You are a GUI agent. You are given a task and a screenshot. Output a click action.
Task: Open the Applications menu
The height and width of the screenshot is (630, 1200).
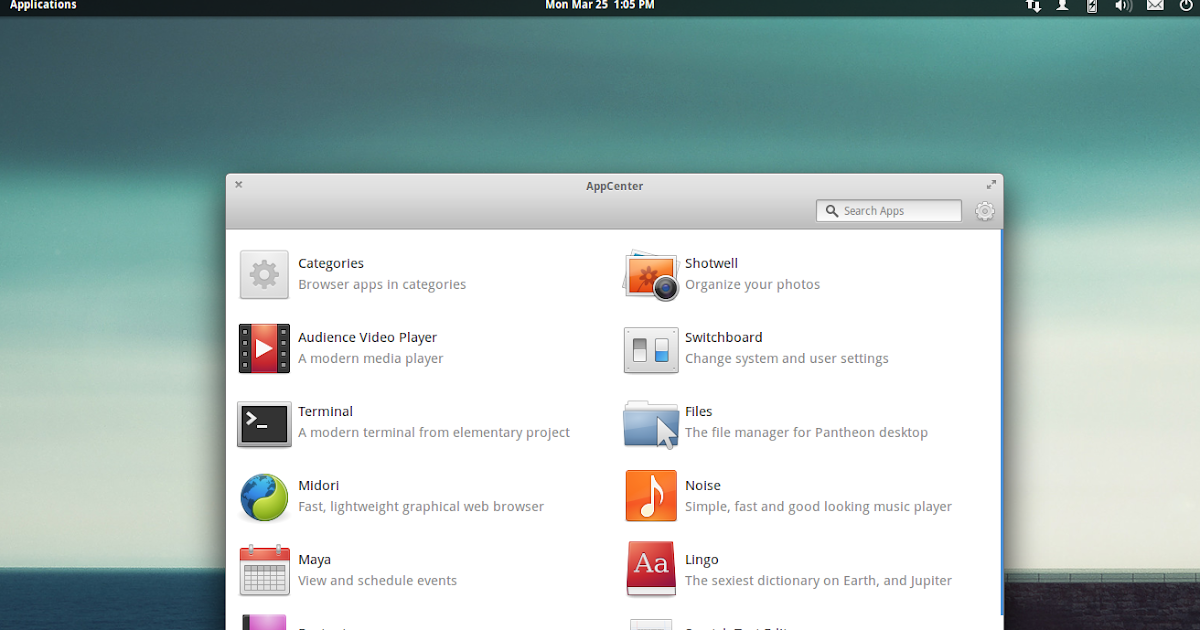pos(43,6)
